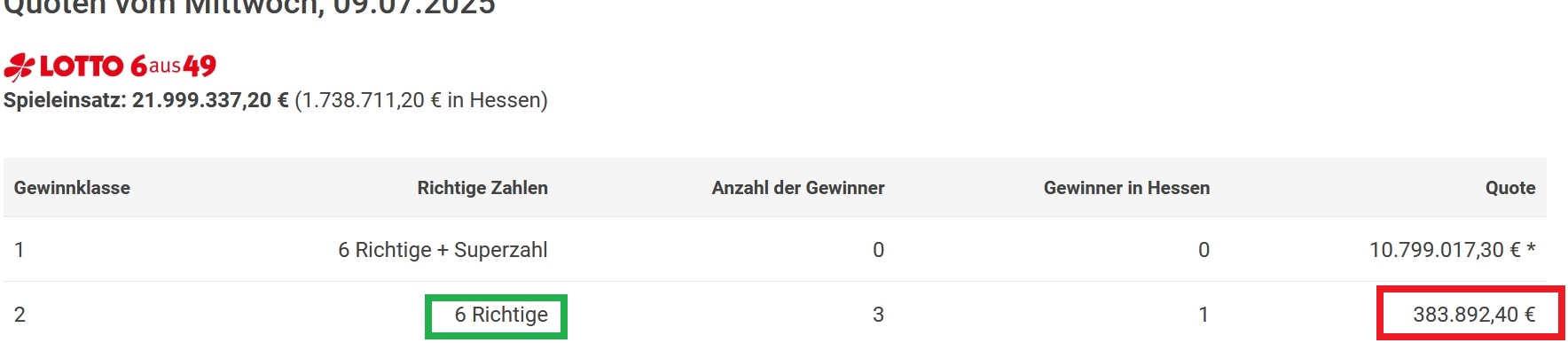Select the Gewinnklasse column header
Screen dimensions: 1568x343
pyautogui.click(x=72, y=188)
